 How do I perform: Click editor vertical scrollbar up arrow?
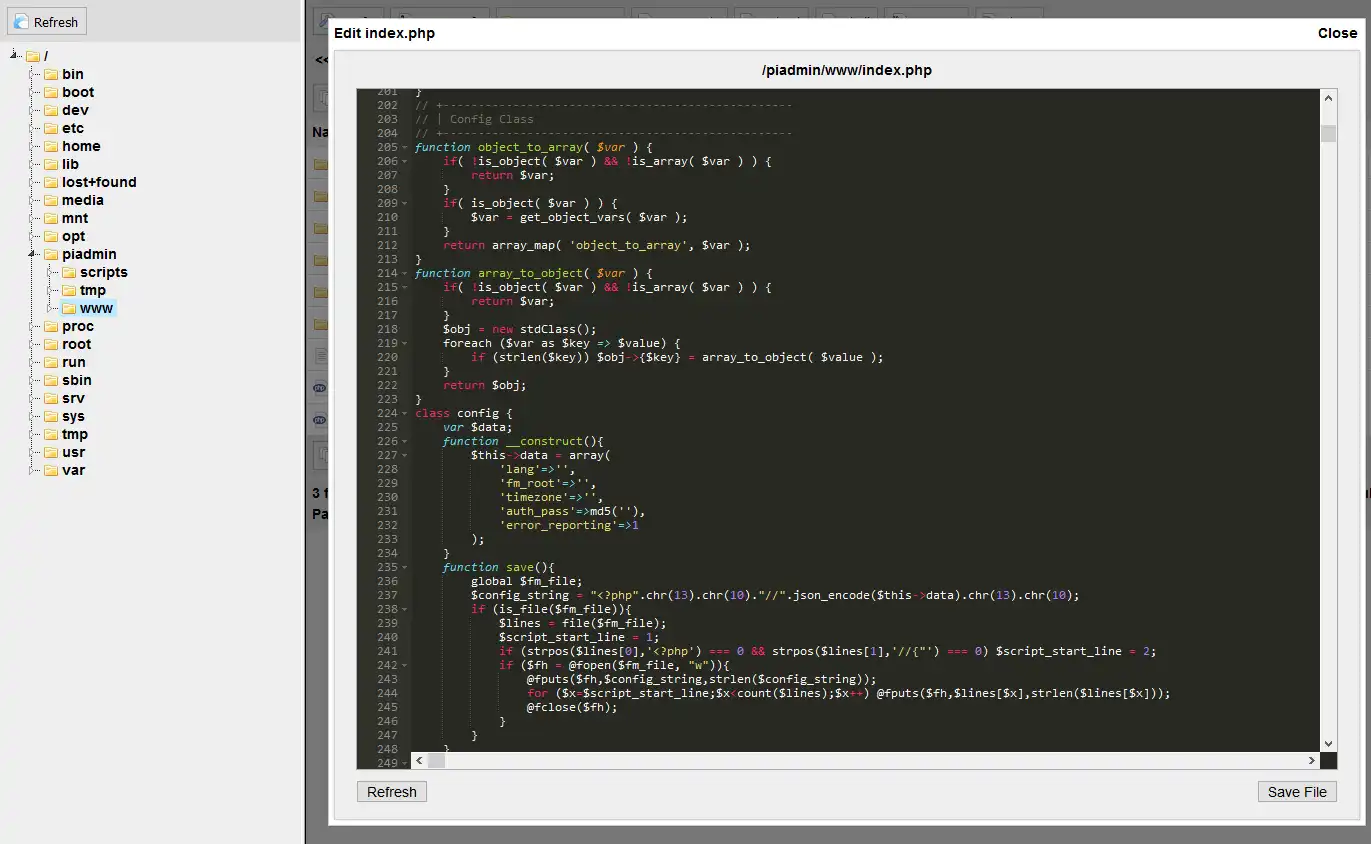[x=1328, y=98]
